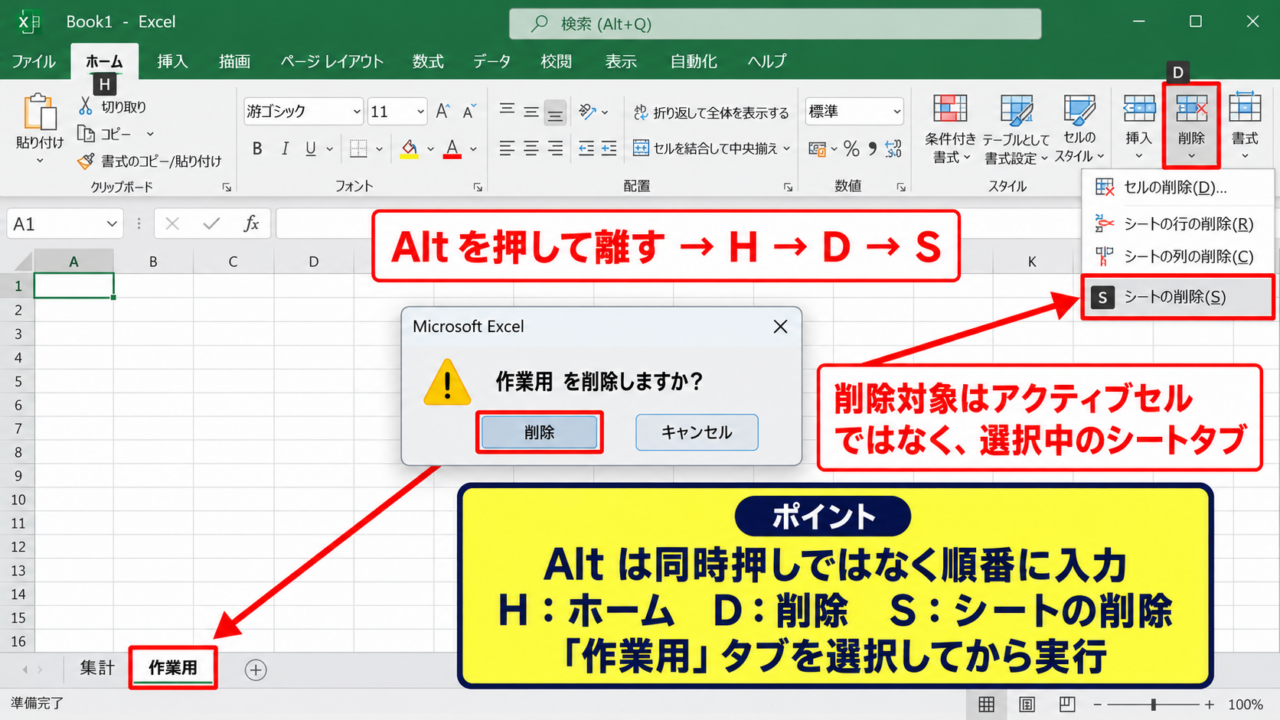Click the fill color bucket icon
This screenshot has height=720, width=1280.
409,149
